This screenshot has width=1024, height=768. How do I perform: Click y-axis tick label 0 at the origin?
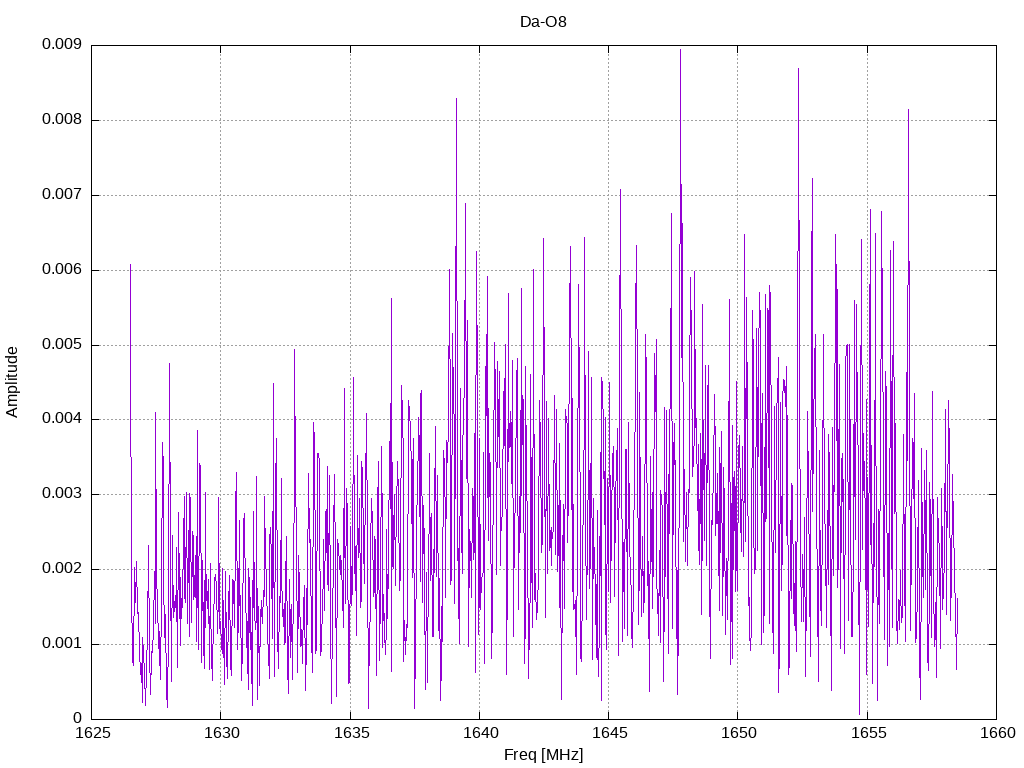click(78, 718)
